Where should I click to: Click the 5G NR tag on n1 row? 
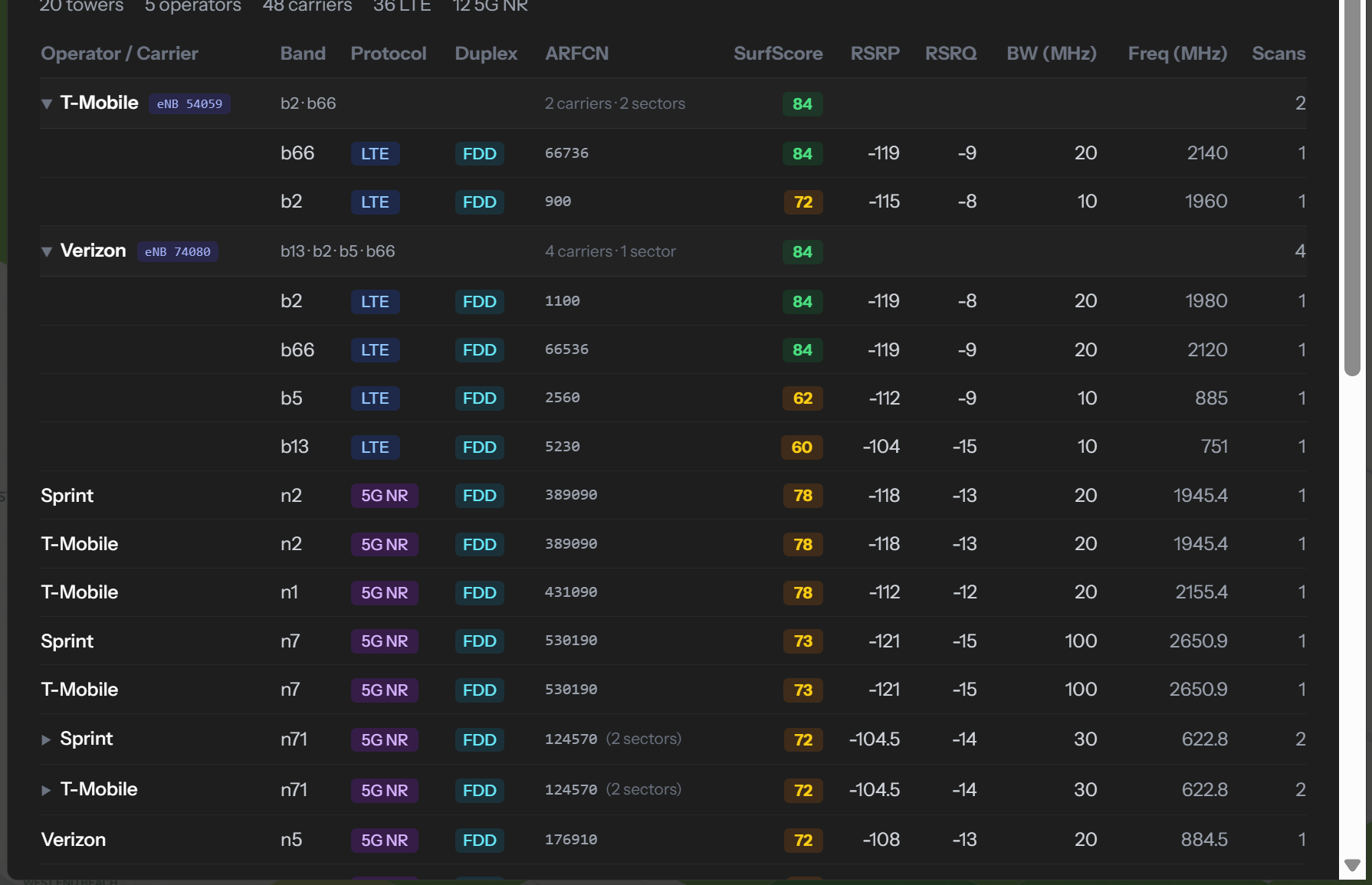coord(384,593)
